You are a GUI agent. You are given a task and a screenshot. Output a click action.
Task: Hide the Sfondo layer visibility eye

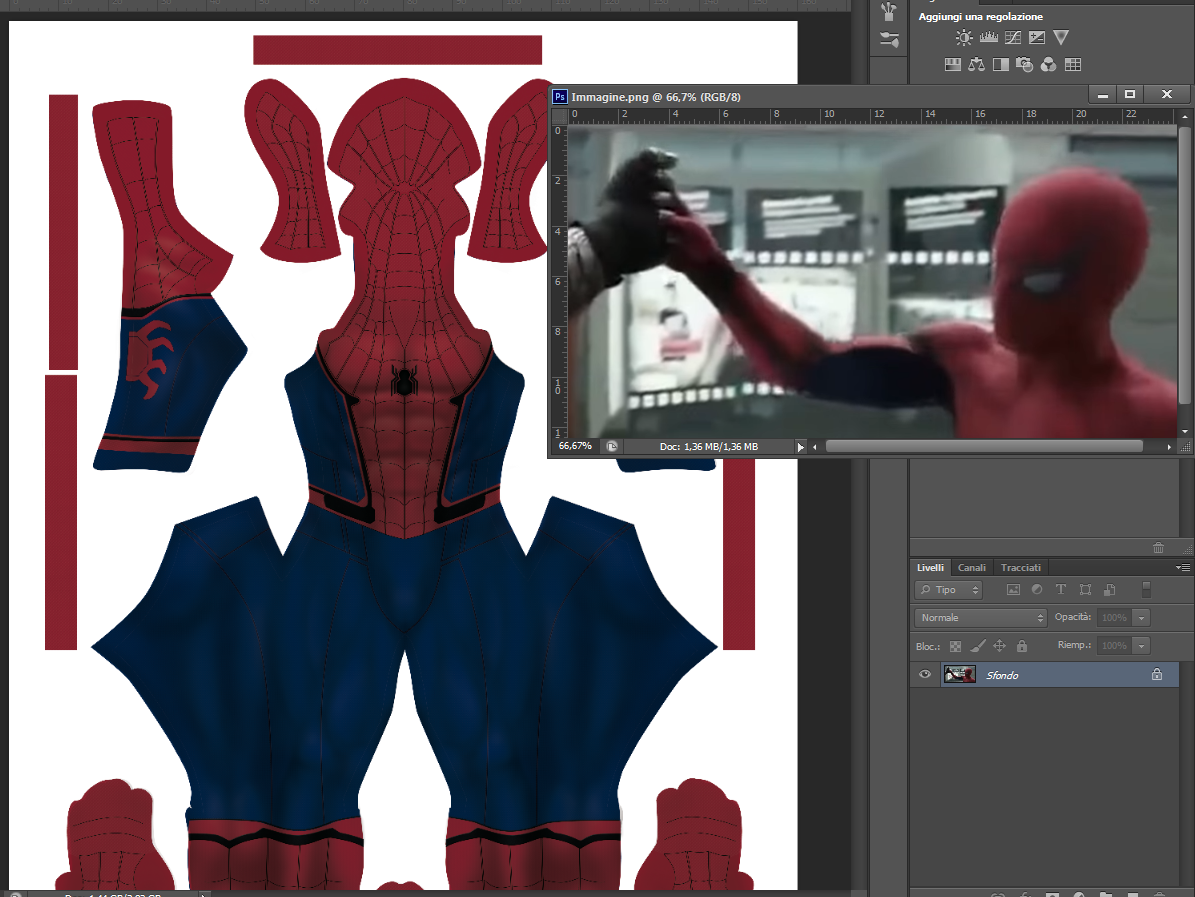[x=925, y=674]
